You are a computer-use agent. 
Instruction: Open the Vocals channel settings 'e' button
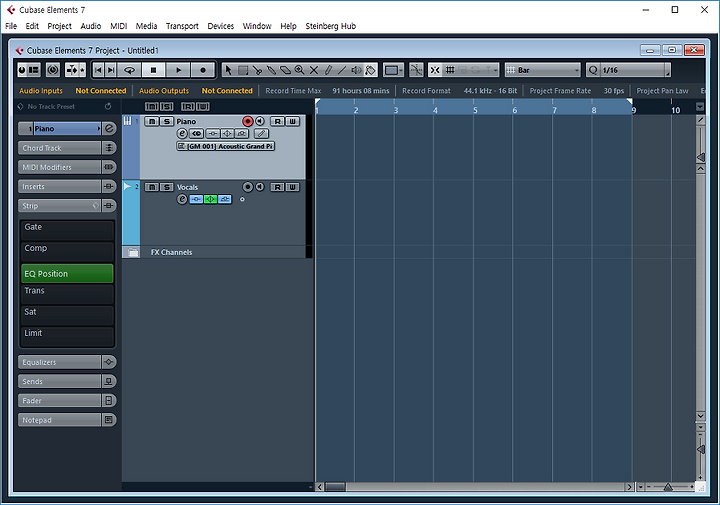182,199
